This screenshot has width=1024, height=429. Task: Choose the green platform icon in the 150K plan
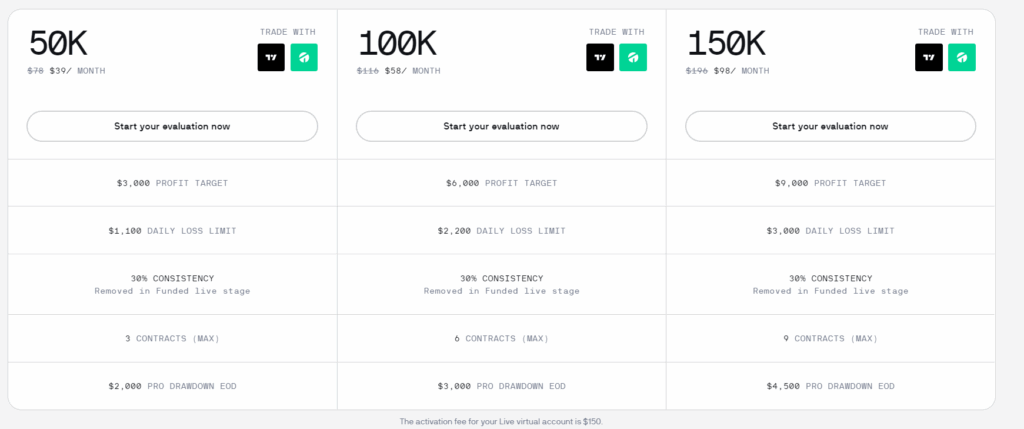tap(962, 58)
